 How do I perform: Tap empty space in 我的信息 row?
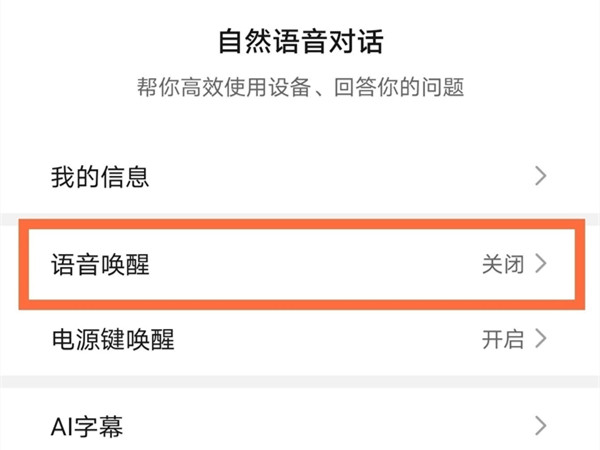pos(330,177)
